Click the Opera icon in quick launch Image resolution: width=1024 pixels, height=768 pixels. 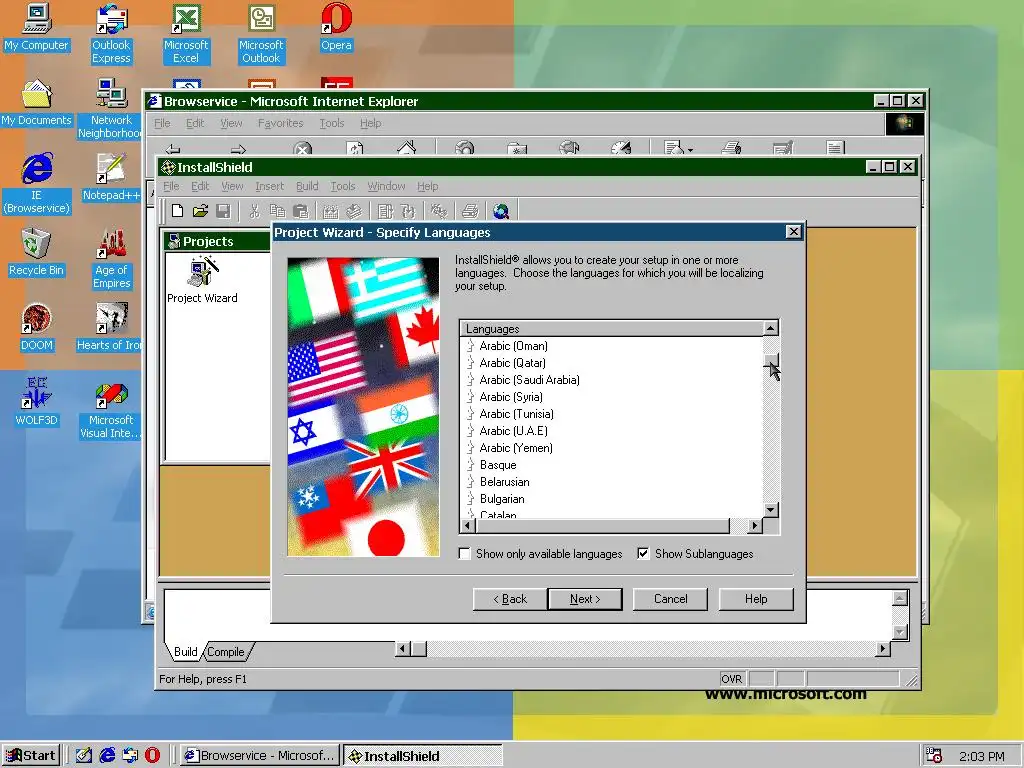[152, 755]
